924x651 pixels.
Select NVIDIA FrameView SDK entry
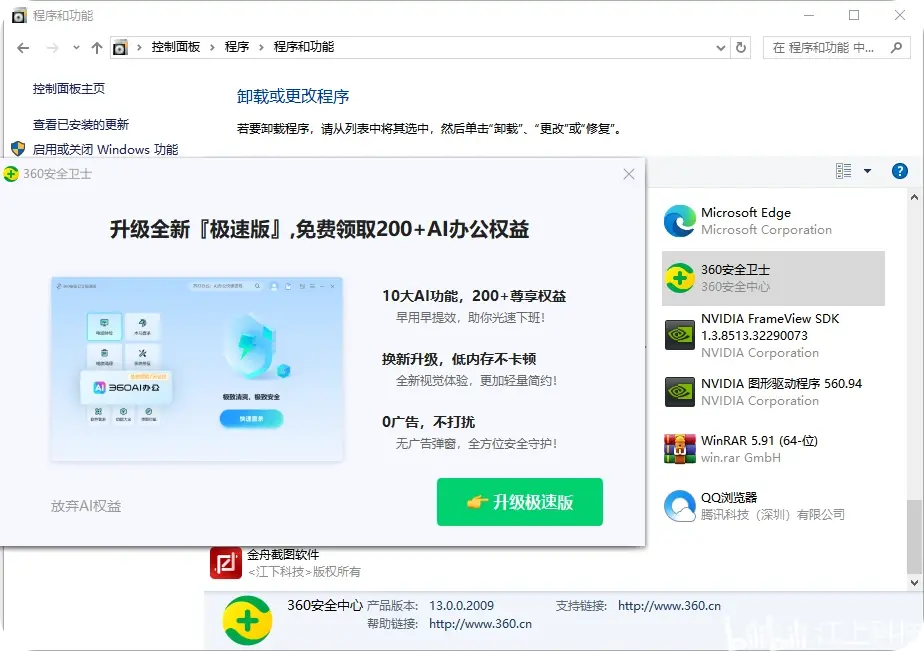click(773, 335)
